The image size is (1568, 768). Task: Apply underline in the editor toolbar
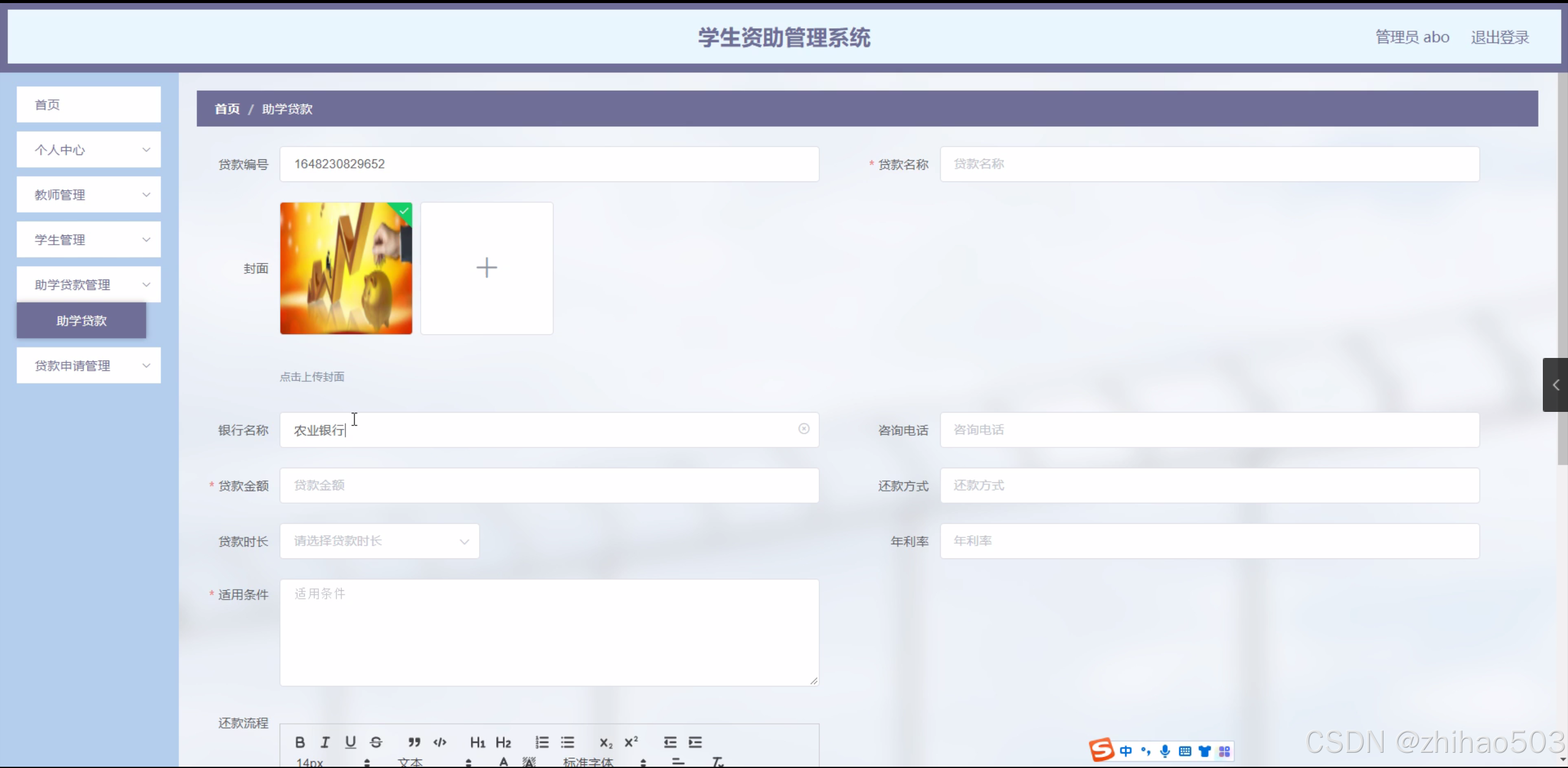click(350, 742)
